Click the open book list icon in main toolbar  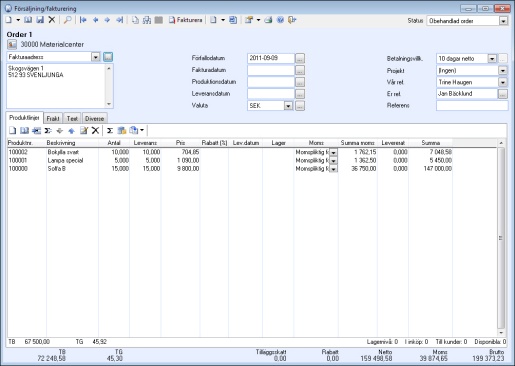(x=28, y=20)
